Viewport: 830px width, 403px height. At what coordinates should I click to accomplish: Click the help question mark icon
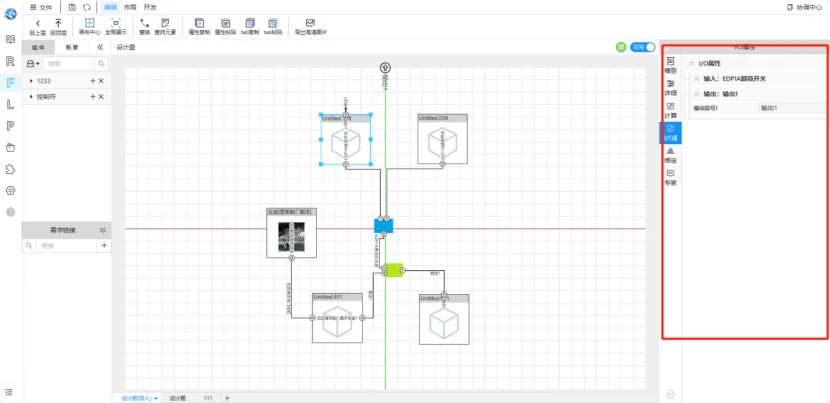[x=10, y=212]
